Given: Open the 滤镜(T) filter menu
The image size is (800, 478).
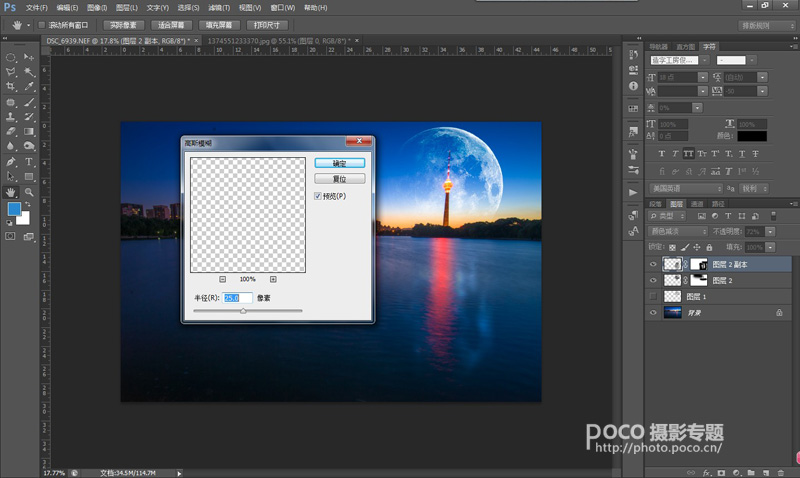Looking at the screenshot, I should (x=219, y=8).
